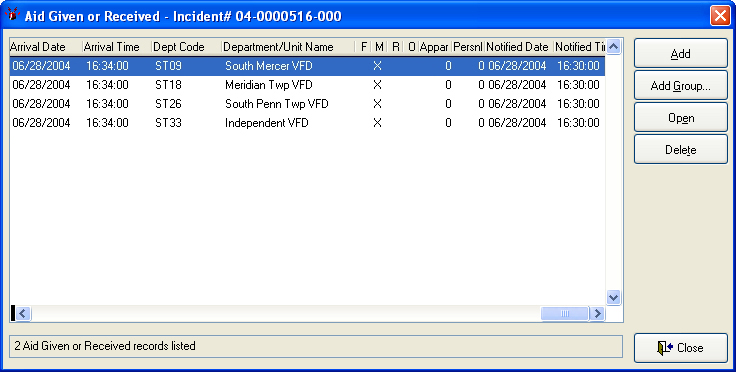736x372 pixels.
Task: Click the status bar records listed text
Action: (x=105, y=346)
